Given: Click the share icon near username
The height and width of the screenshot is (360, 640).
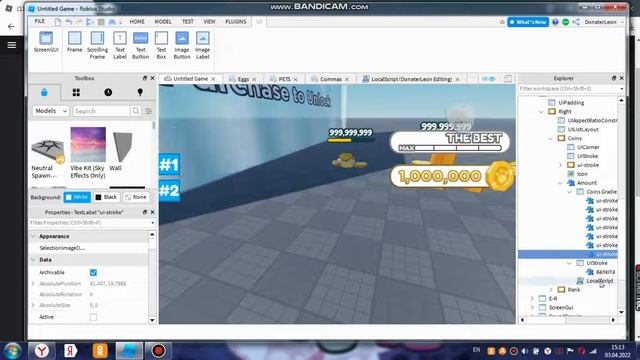Looking at the screenshot, I should 576,22.
